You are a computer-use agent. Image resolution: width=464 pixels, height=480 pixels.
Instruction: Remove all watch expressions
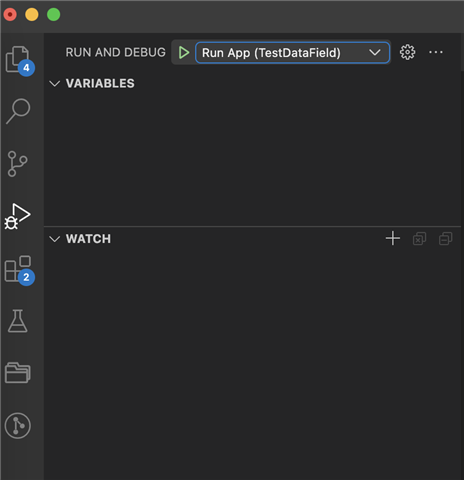pos(419,239)
